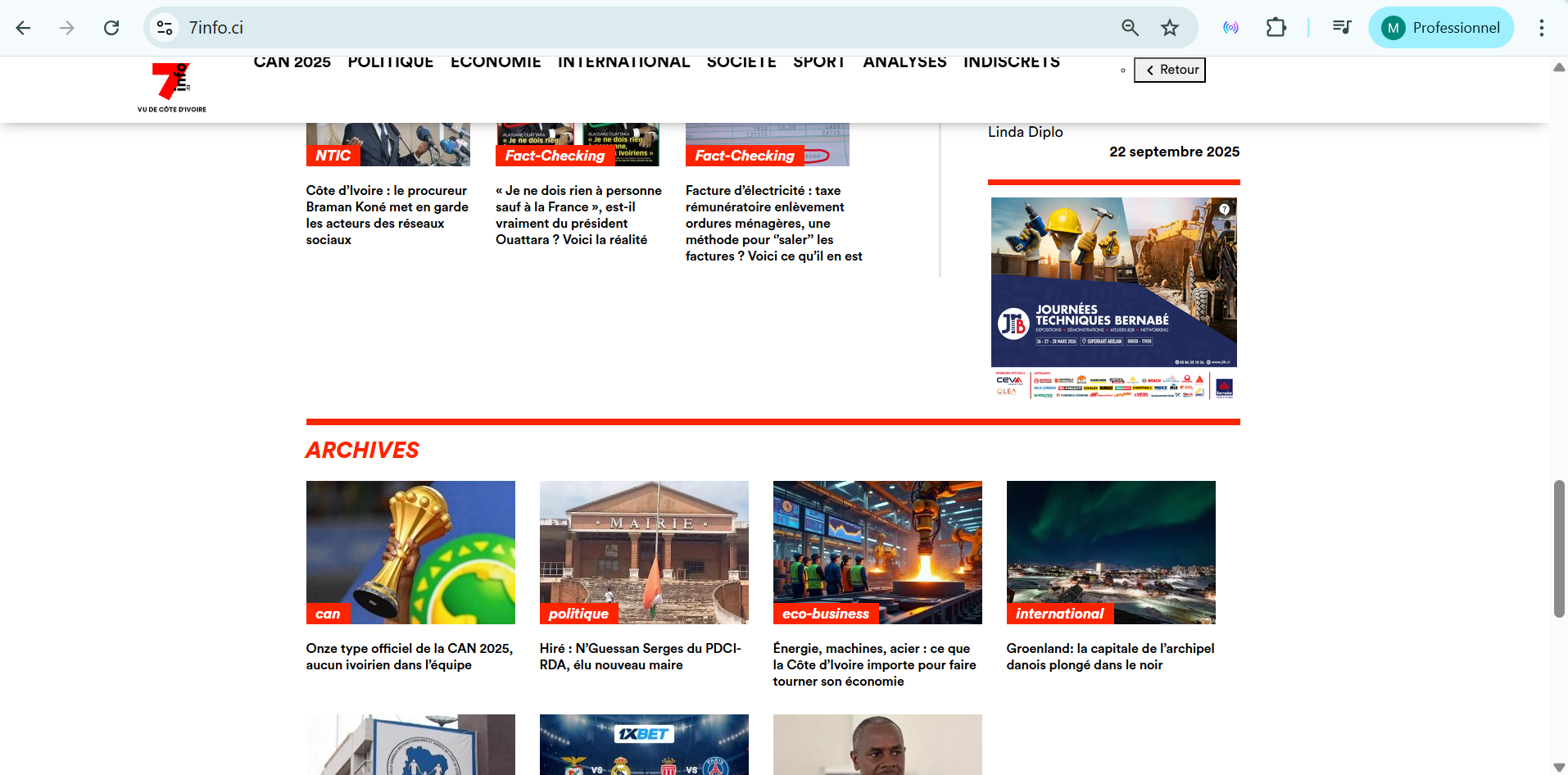Open the media controls icon
1568x775 pixels.
[1341, 28]
